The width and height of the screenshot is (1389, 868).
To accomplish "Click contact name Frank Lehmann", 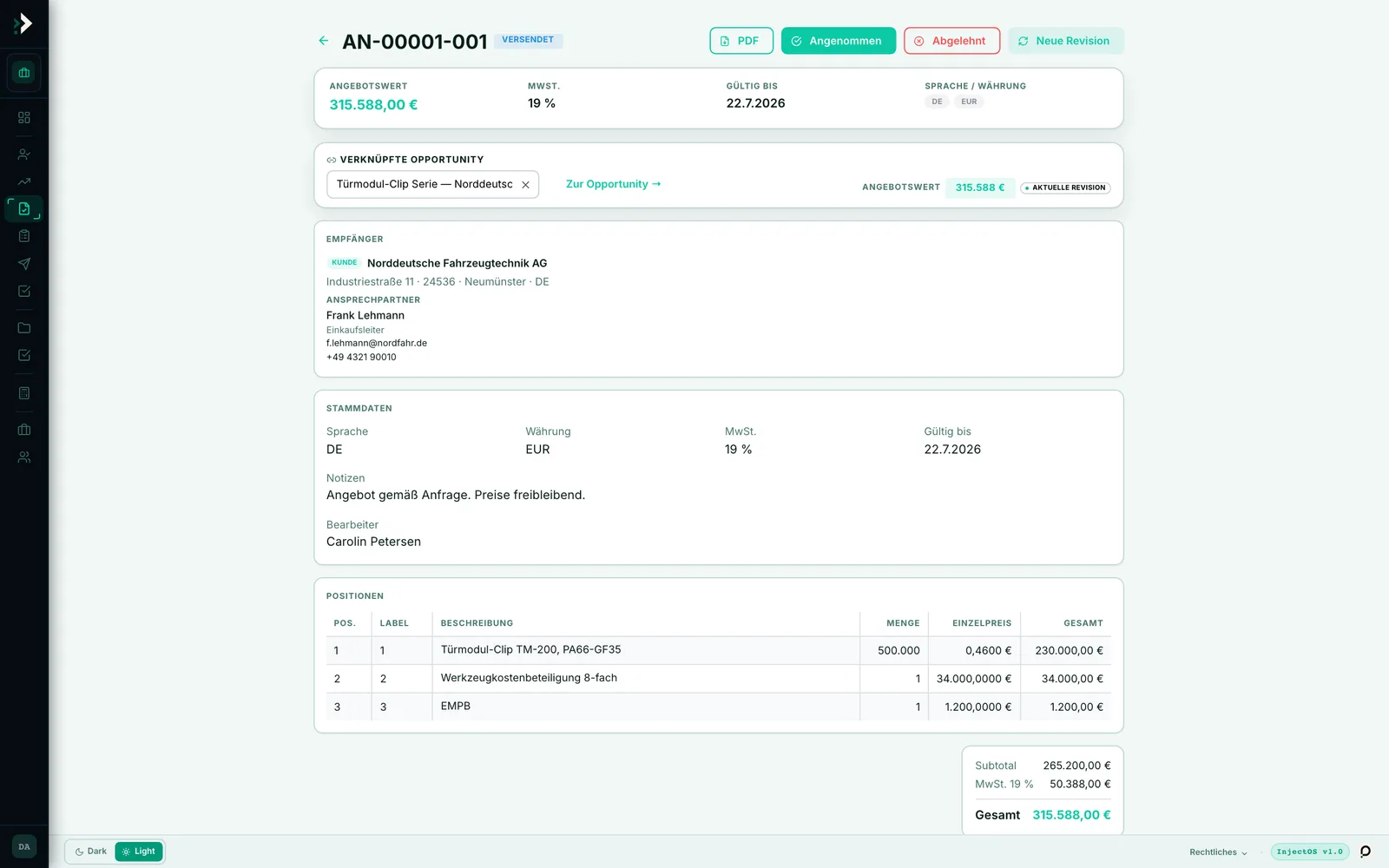I will (365, 315).
